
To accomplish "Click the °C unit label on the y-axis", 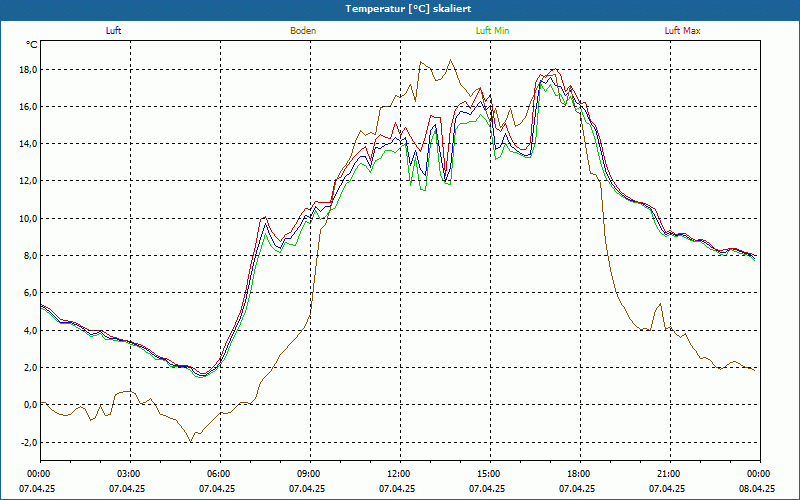I will click(x=32, y=45).
